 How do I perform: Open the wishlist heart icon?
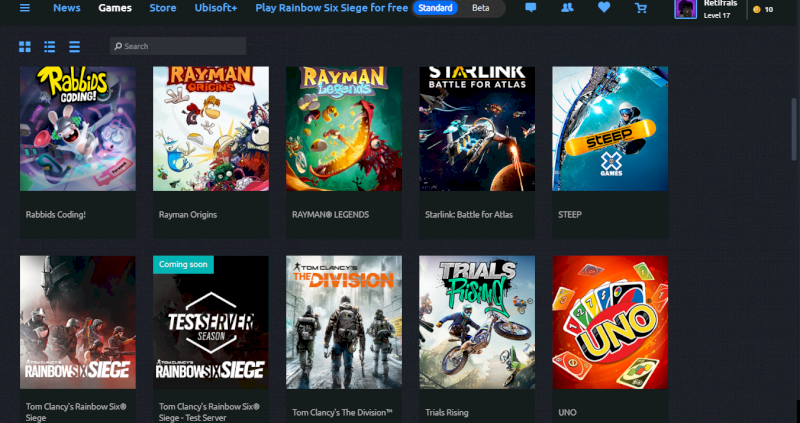click(x=604, y=8)
